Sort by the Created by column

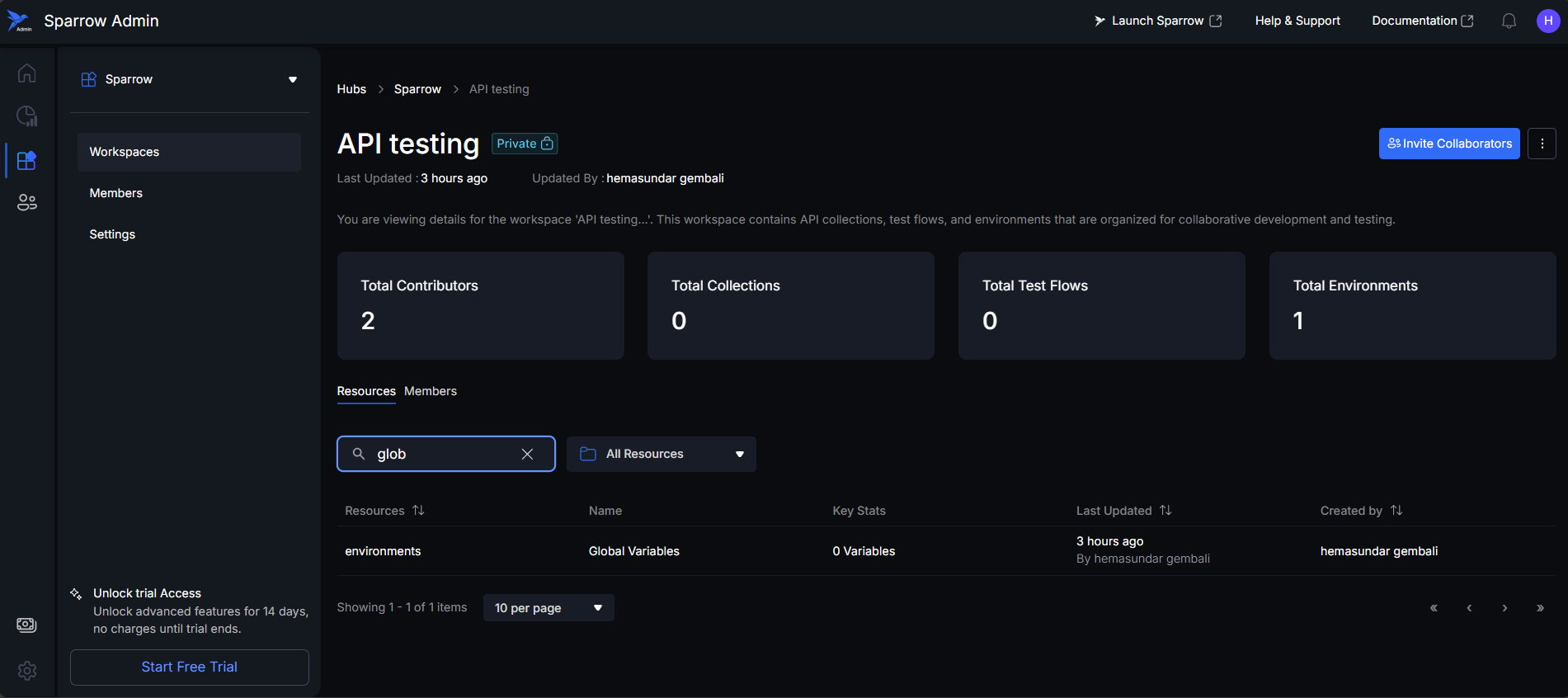1396,511
